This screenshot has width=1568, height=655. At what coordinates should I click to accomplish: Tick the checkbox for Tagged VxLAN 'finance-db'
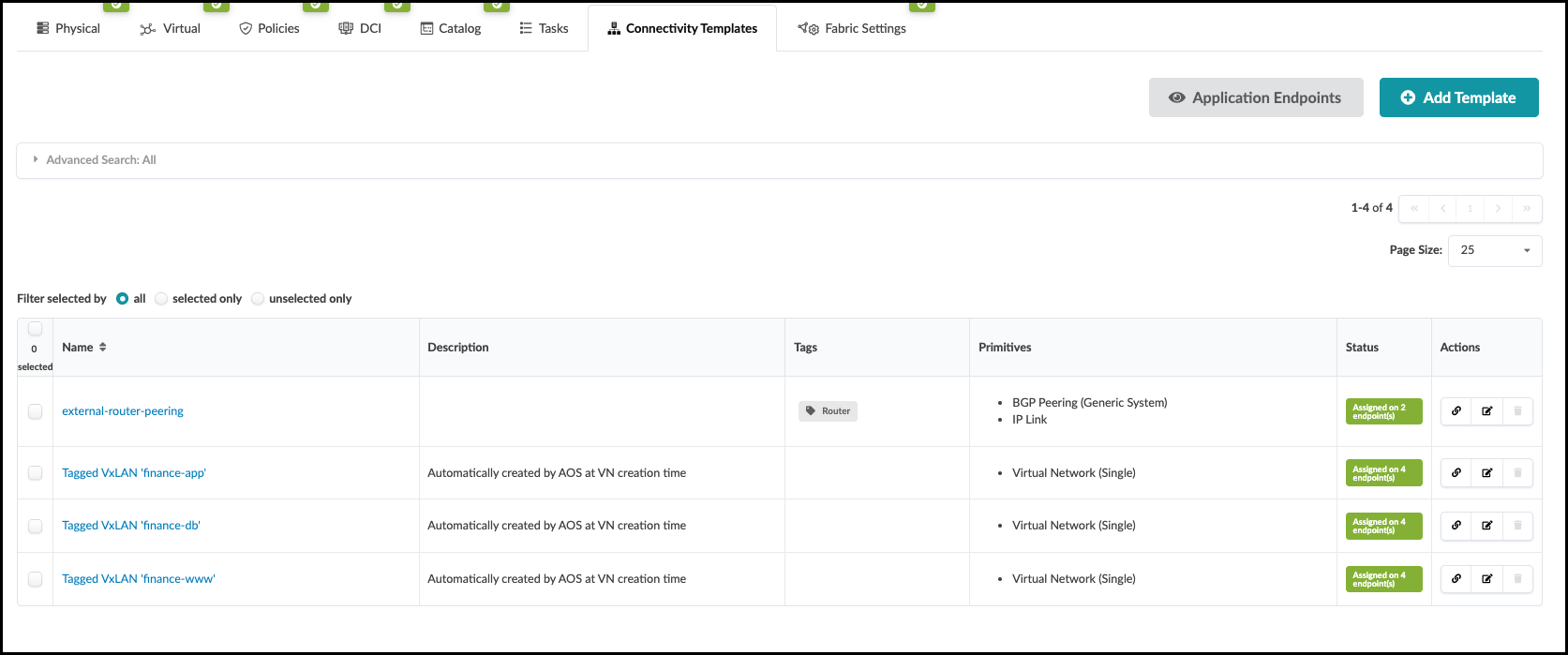35,526
